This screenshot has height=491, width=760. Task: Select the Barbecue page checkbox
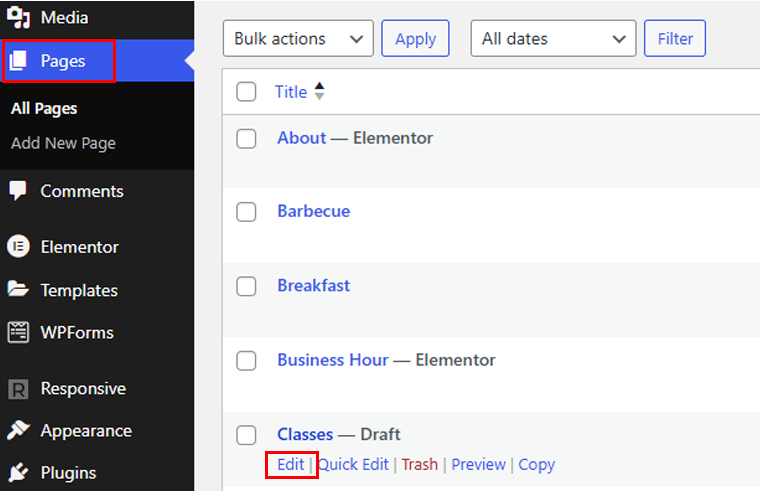246,212
